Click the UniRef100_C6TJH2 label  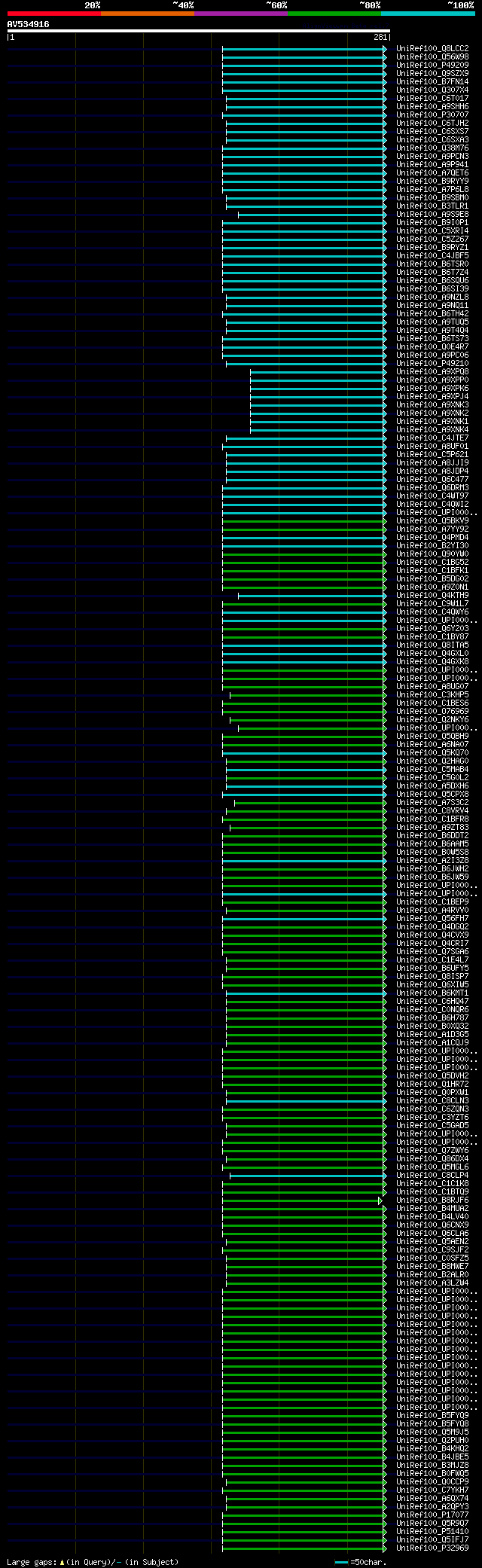pyautogui.click(x=432, y=123)
